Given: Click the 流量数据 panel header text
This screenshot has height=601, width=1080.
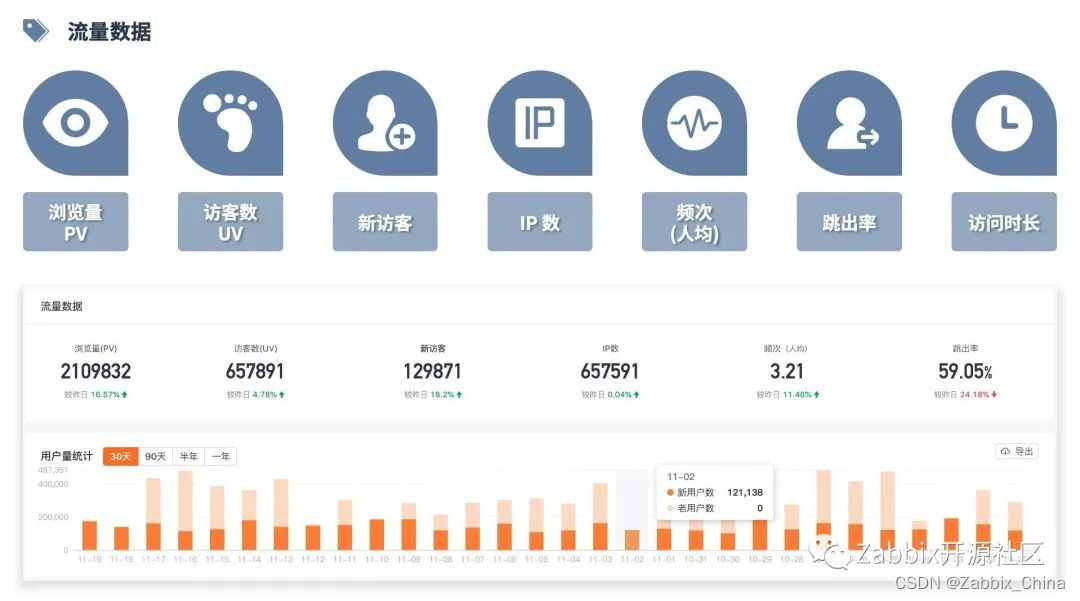Looking at the screenshot, I should coord(61,306).
